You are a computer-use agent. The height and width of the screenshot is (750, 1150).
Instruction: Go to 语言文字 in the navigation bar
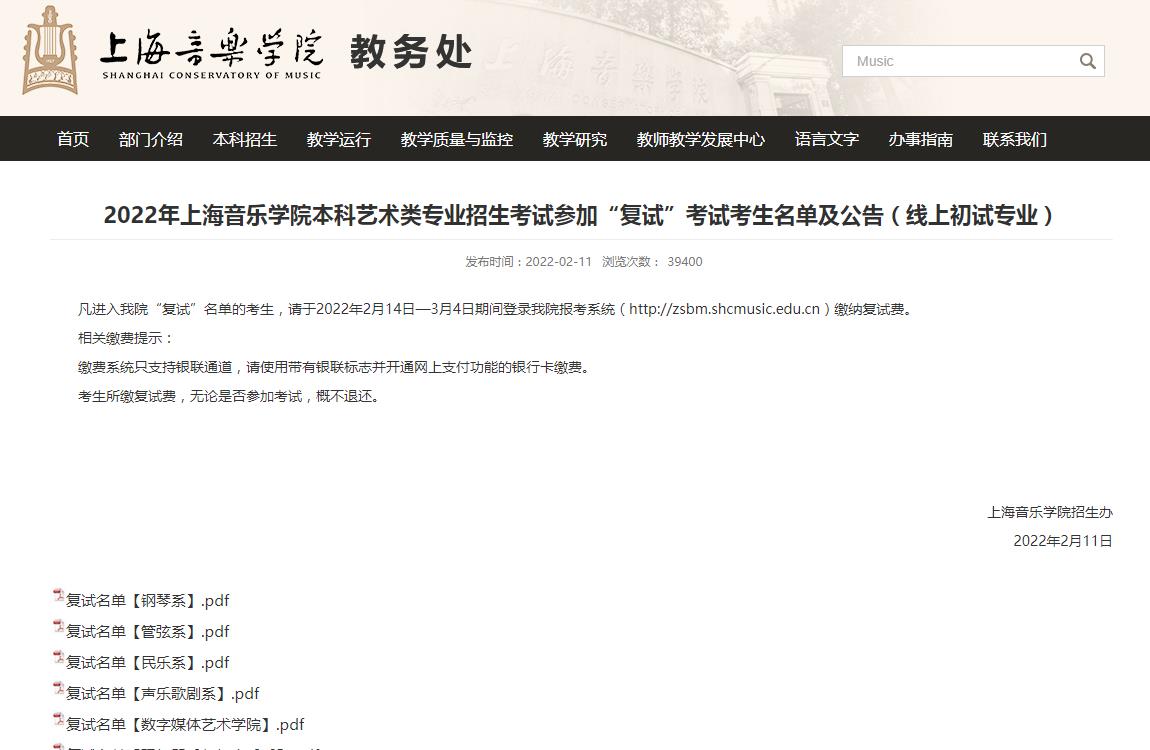pos(827,139)
